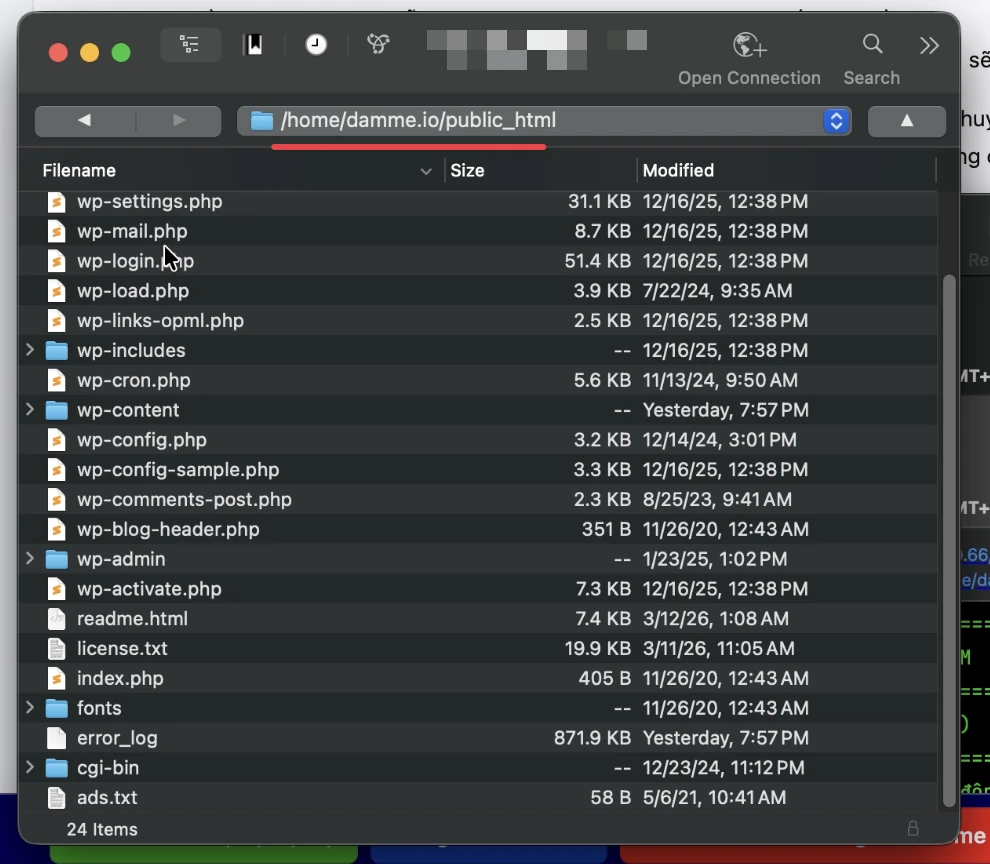Click the path selector stepper arrows
This screenshot has height=864, width=990.
(x=837, y=121)
